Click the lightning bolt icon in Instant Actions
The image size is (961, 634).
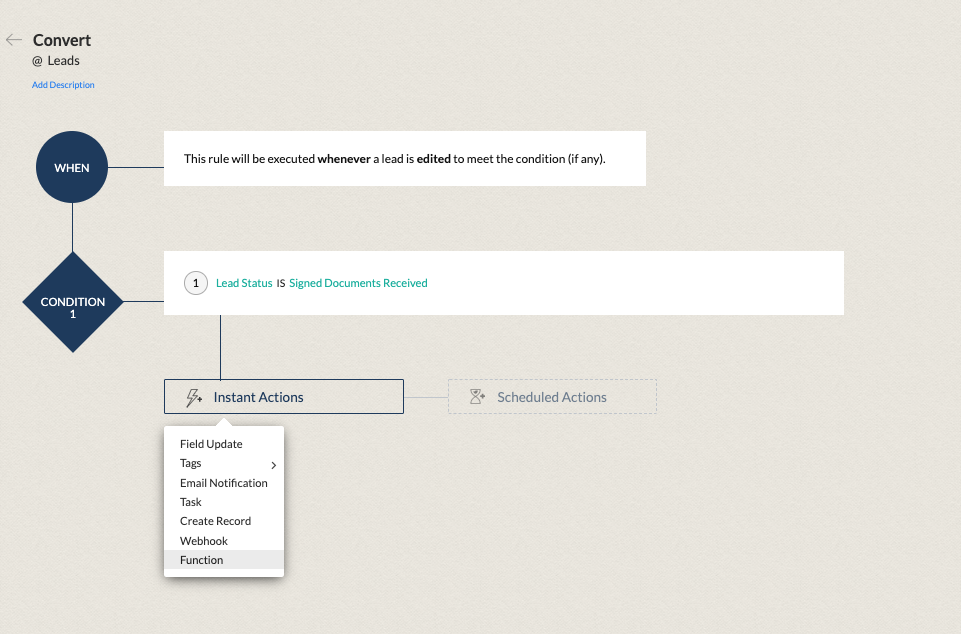(x=194, y=397)
